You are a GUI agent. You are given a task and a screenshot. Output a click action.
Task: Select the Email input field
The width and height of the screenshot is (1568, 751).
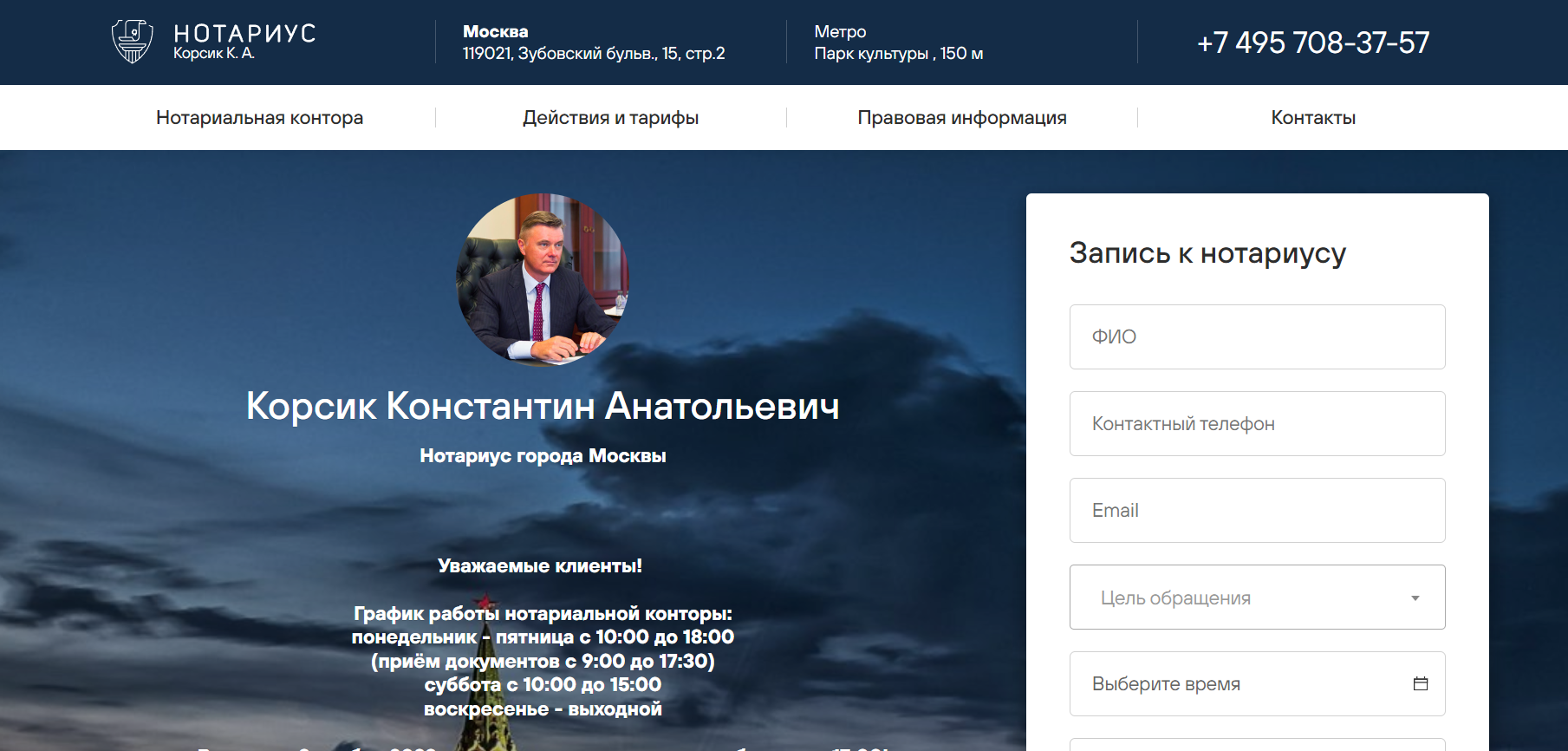click(1257, 510)
